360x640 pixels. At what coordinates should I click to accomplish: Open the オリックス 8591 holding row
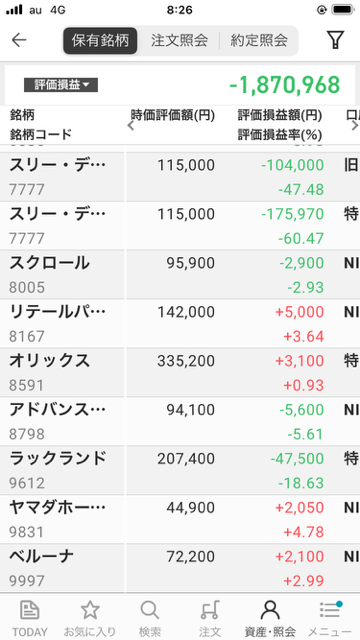[180, 372]
